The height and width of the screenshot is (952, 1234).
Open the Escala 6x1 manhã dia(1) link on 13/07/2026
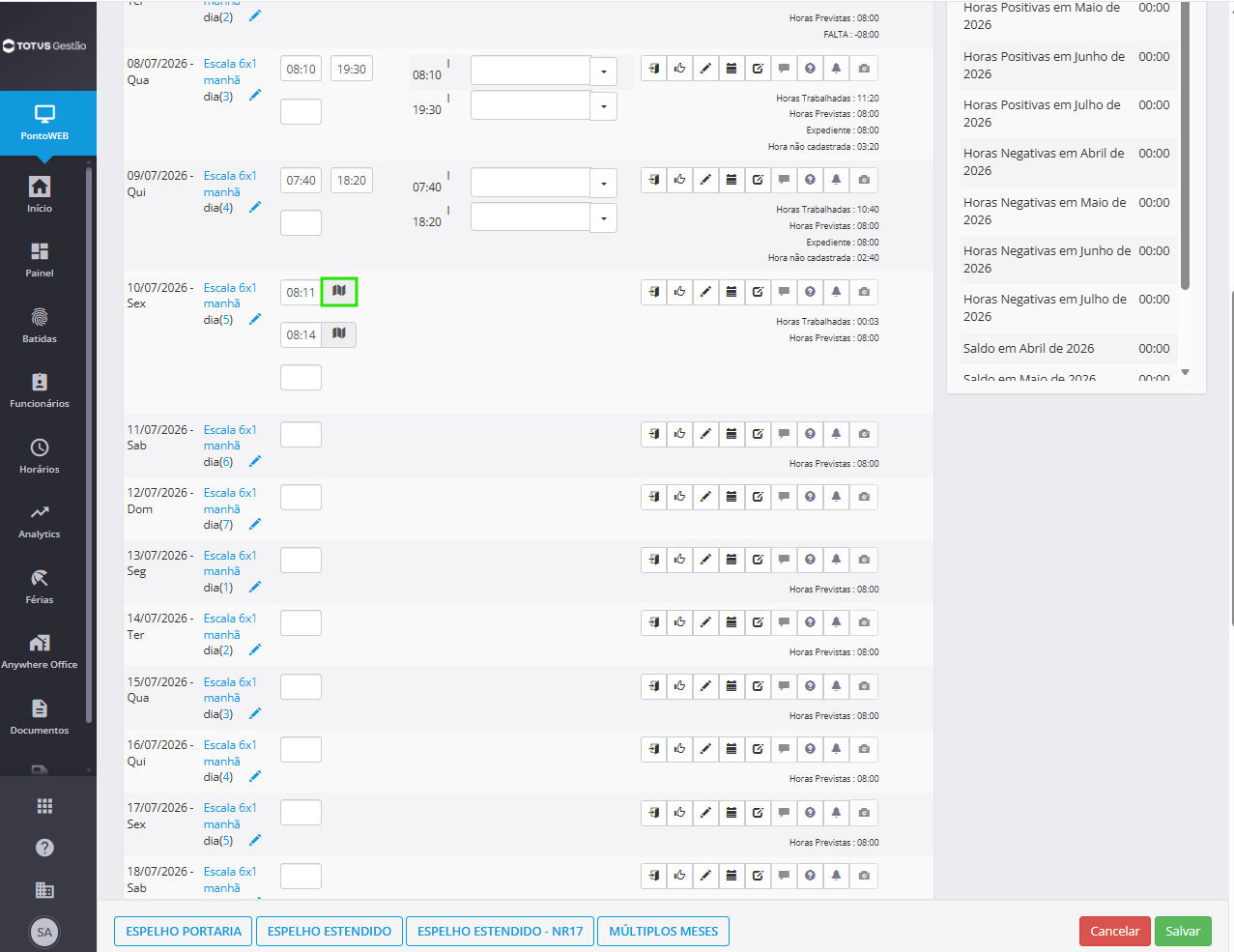[230, 571]
